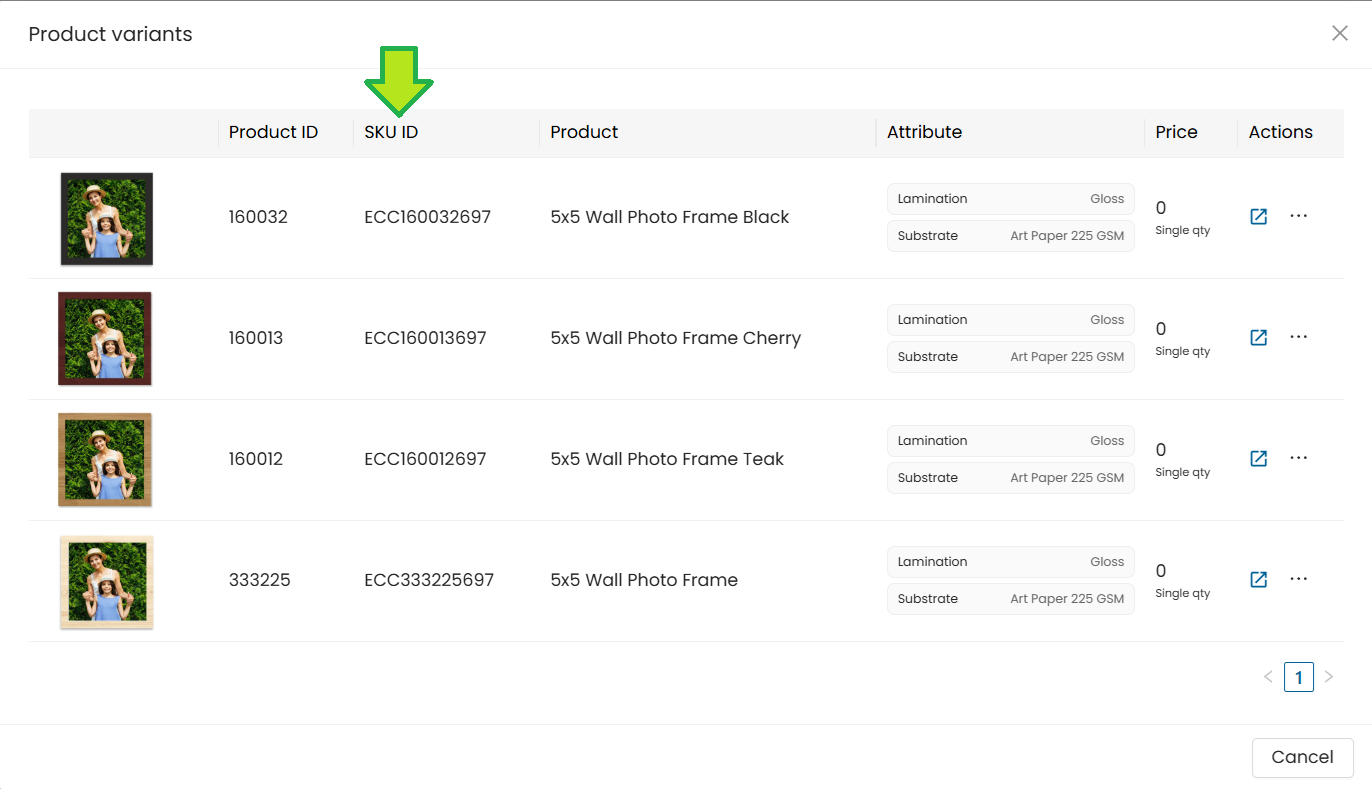Select the black photo frame thumbnail
Screen dimensions: 1372x789
[x=106, y=218]
